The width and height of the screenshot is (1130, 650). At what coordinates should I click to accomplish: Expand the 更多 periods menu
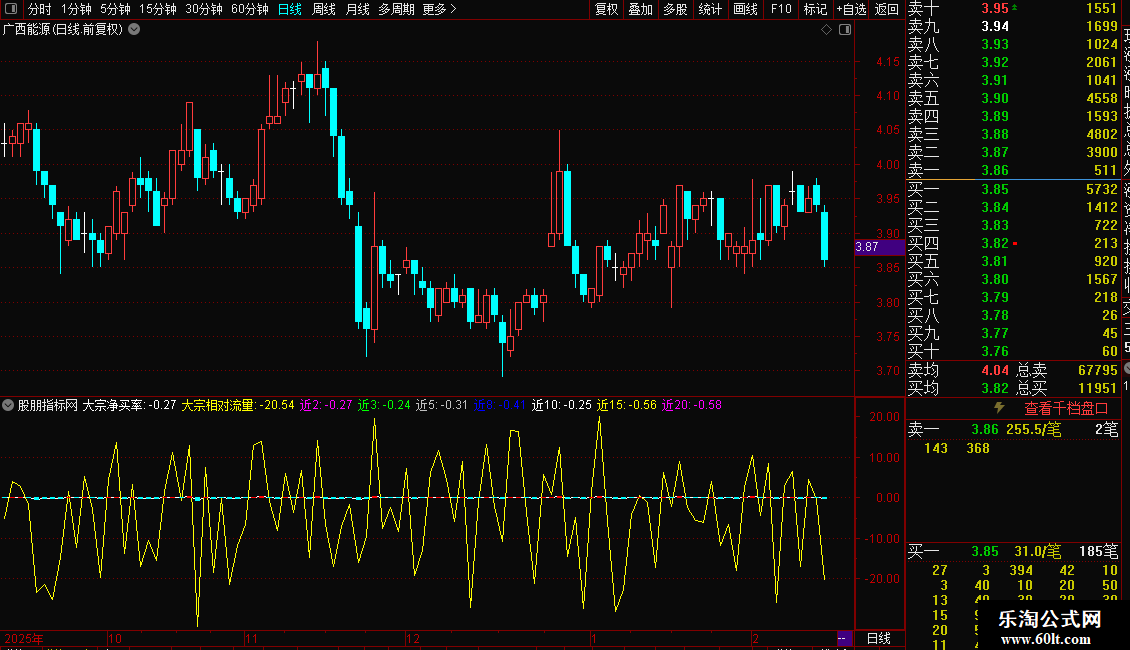440,9
